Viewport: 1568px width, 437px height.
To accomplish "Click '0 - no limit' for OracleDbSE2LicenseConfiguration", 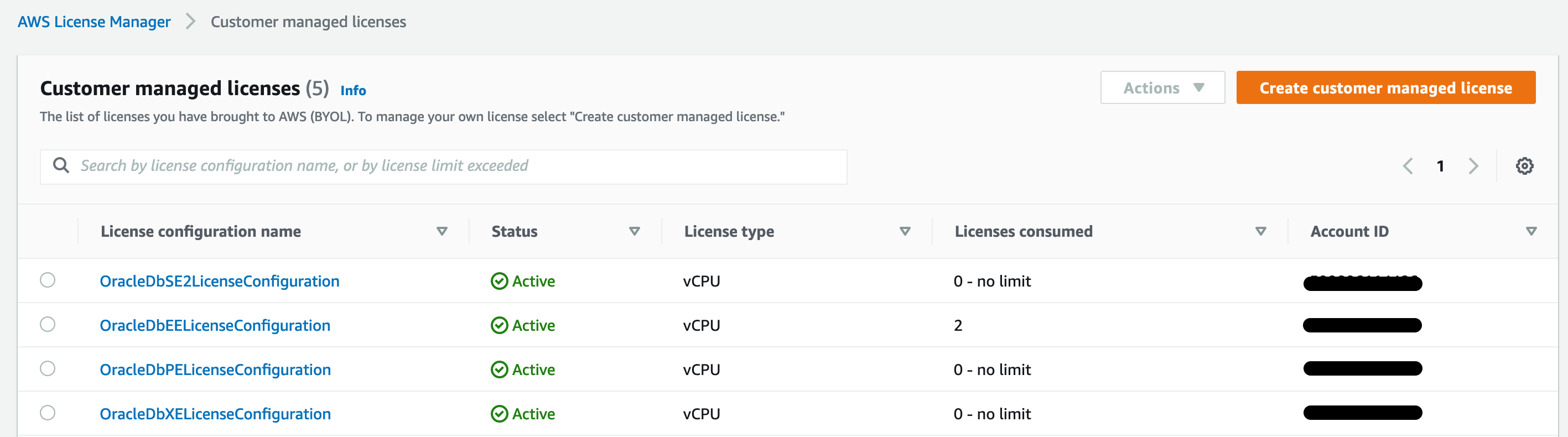I will pyautogui.click(x=992, y=281).
